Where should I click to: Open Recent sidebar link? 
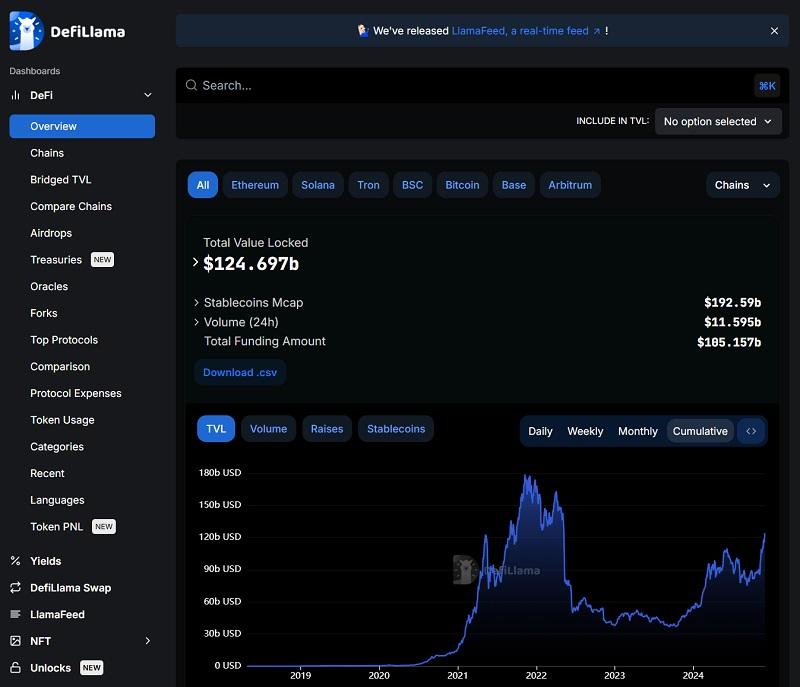(x=47, y=473)
